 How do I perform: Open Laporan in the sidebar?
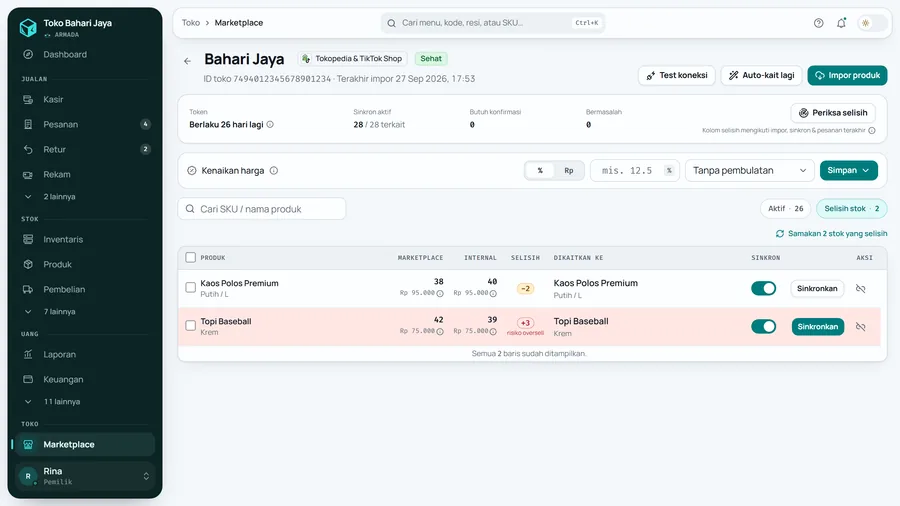click(x=85, y=355)
